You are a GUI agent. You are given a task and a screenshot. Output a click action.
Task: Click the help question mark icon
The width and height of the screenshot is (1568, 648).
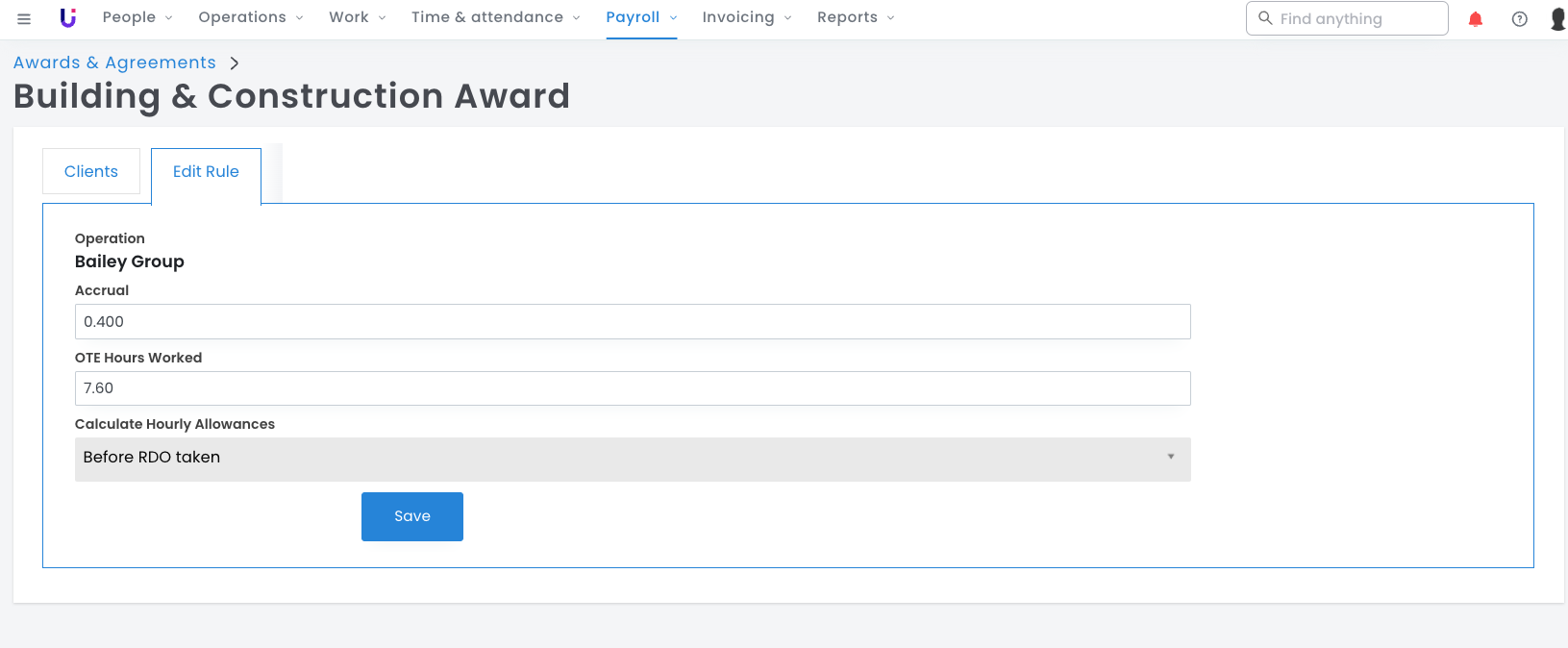click(x=1520, y=19)
